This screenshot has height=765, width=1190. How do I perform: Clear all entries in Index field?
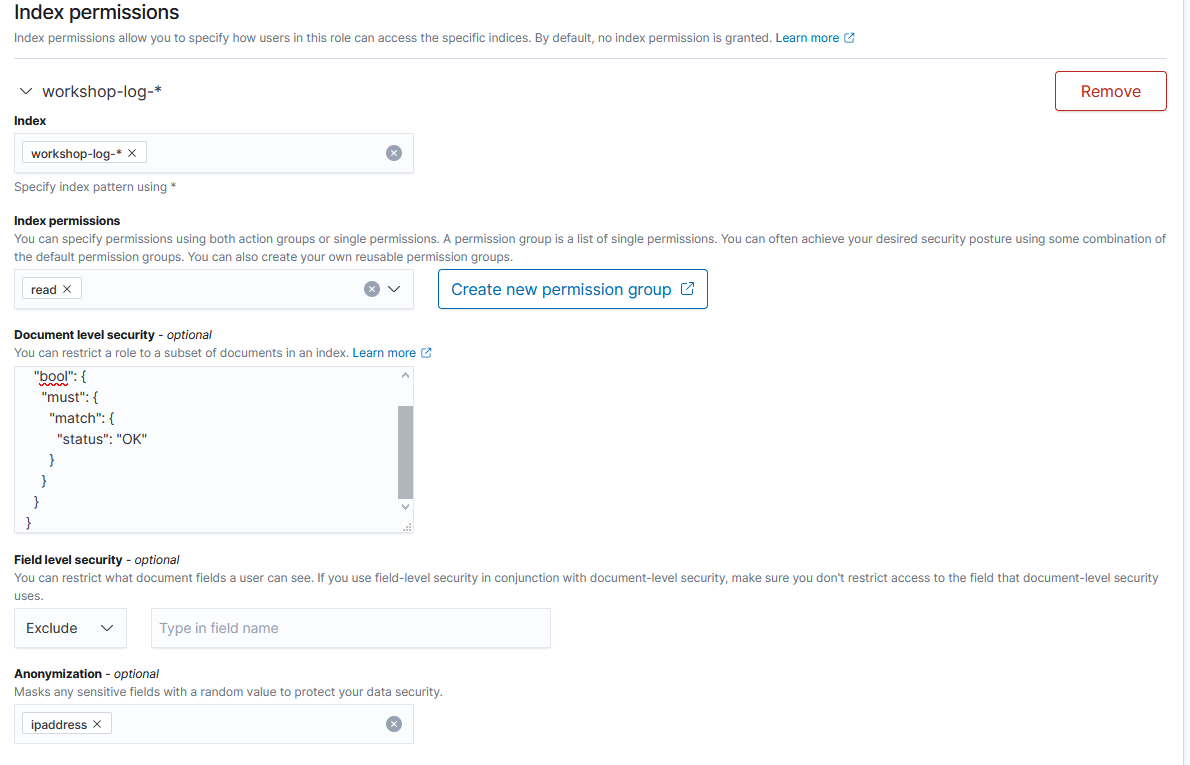(x=394, y=153)
